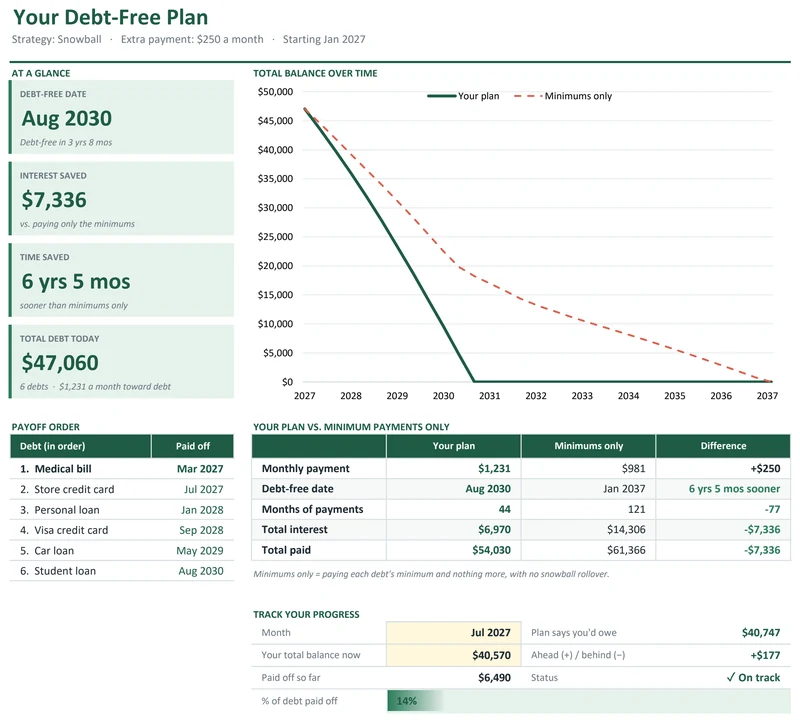Select the 'Months of payments' row label
The image size is (800, 722).
(x=312, y=509)
